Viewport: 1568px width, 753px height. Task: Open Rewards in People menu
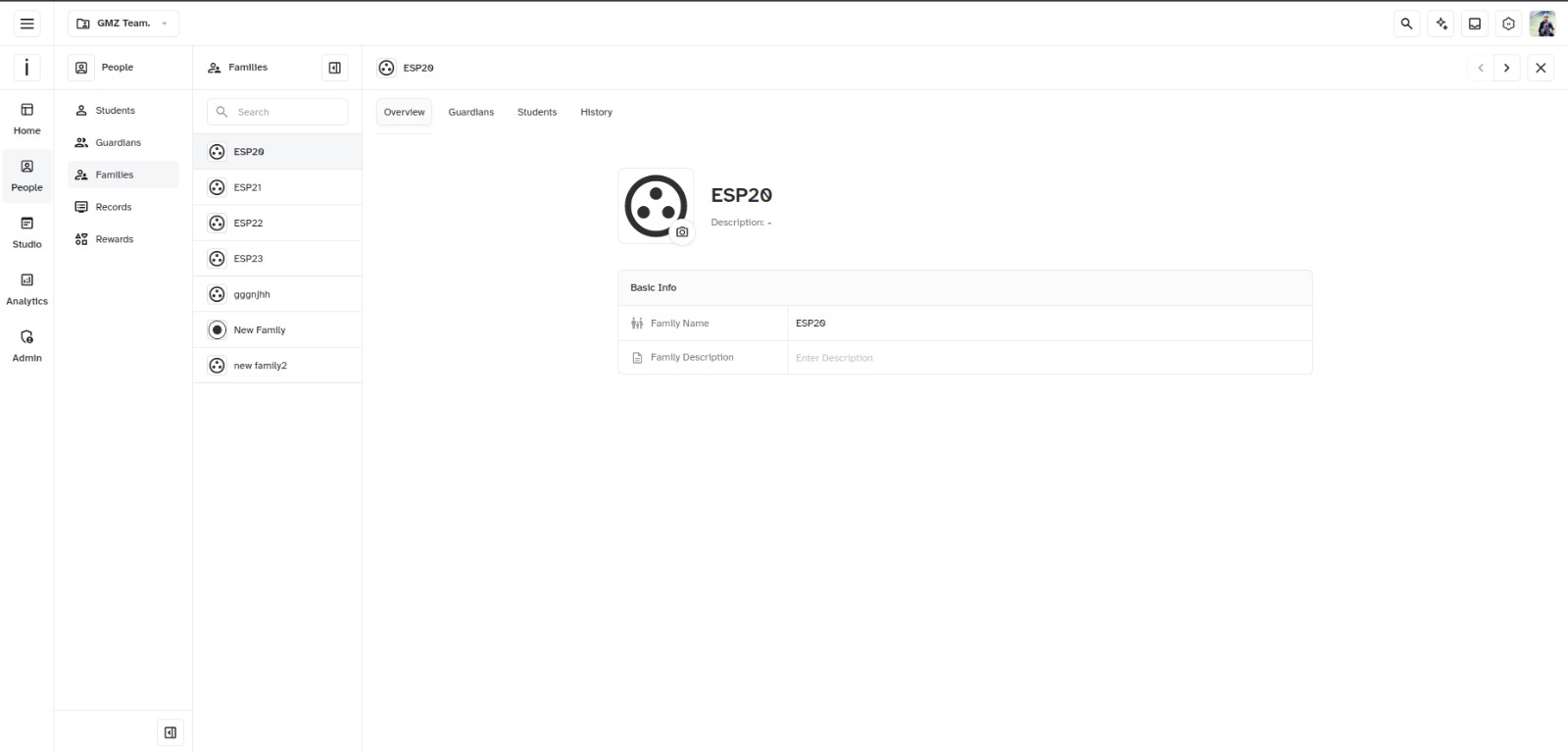[x=123, y=239]
